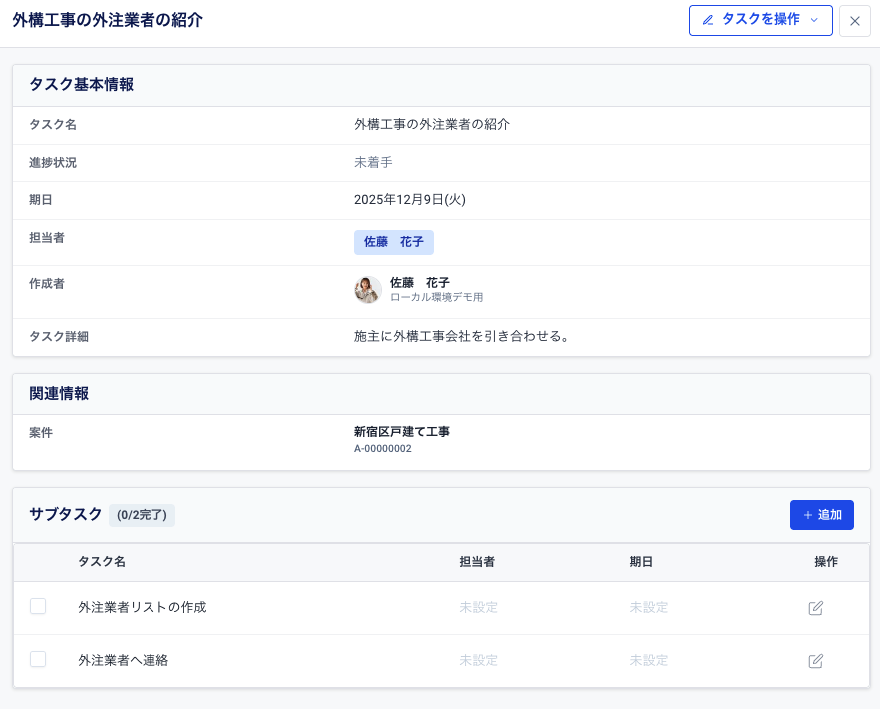Open the edit icon for 外注業者リストの作成 subtask
The width and height of the screenshot is (880, 709).
[x=815, y=607]
